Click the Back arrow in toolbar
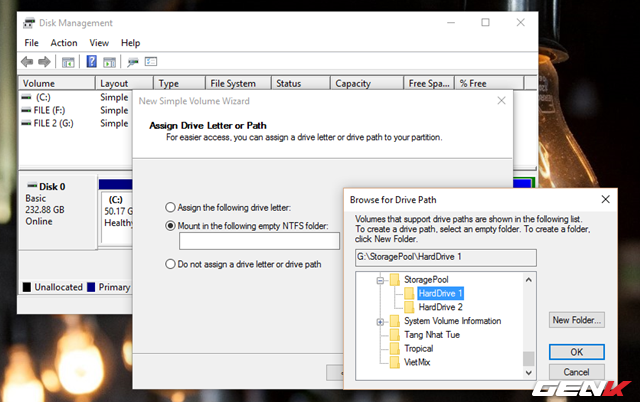The width and height of the screenshot is (640, 402). point(28,62)
